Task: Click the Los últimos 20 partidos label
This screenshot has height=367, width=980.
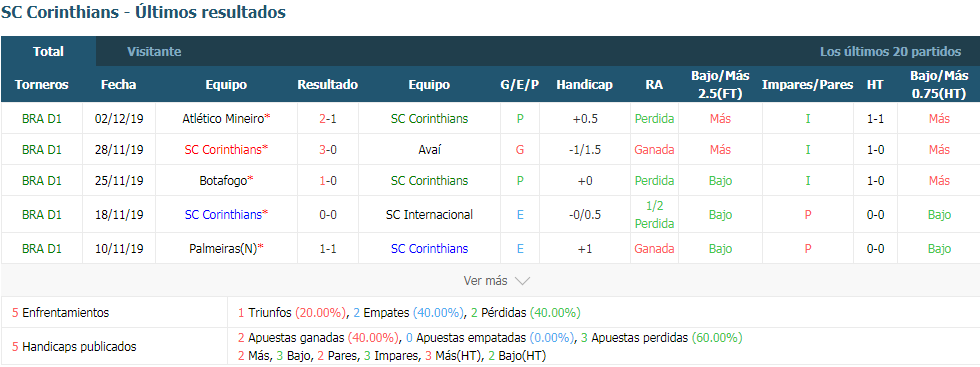Action: tap(891, 52)
